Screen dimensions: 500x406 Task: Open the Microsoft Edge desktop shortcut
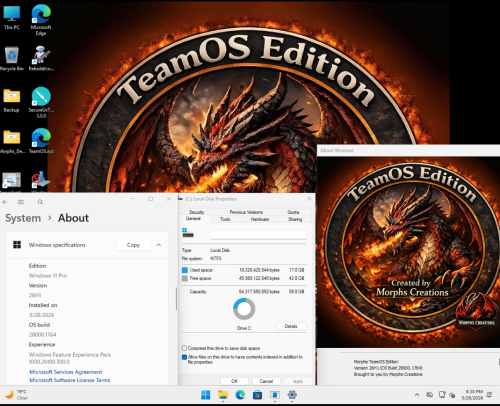41,20
